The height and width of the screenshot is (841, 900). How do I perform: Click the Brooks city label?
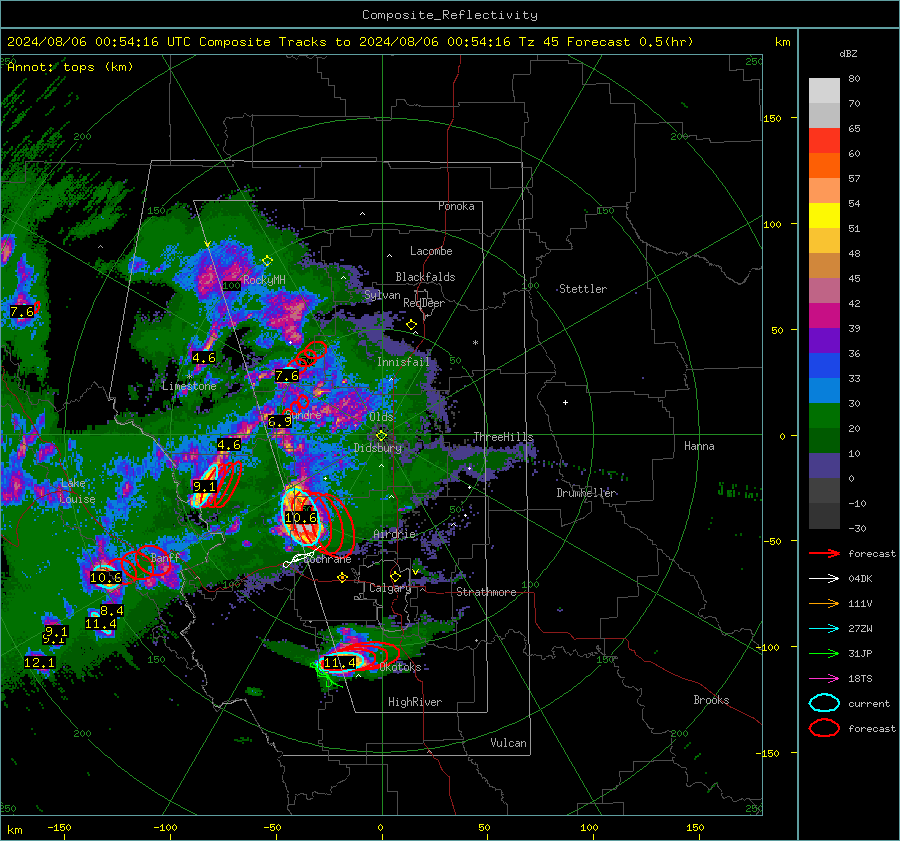click(711, 700)
